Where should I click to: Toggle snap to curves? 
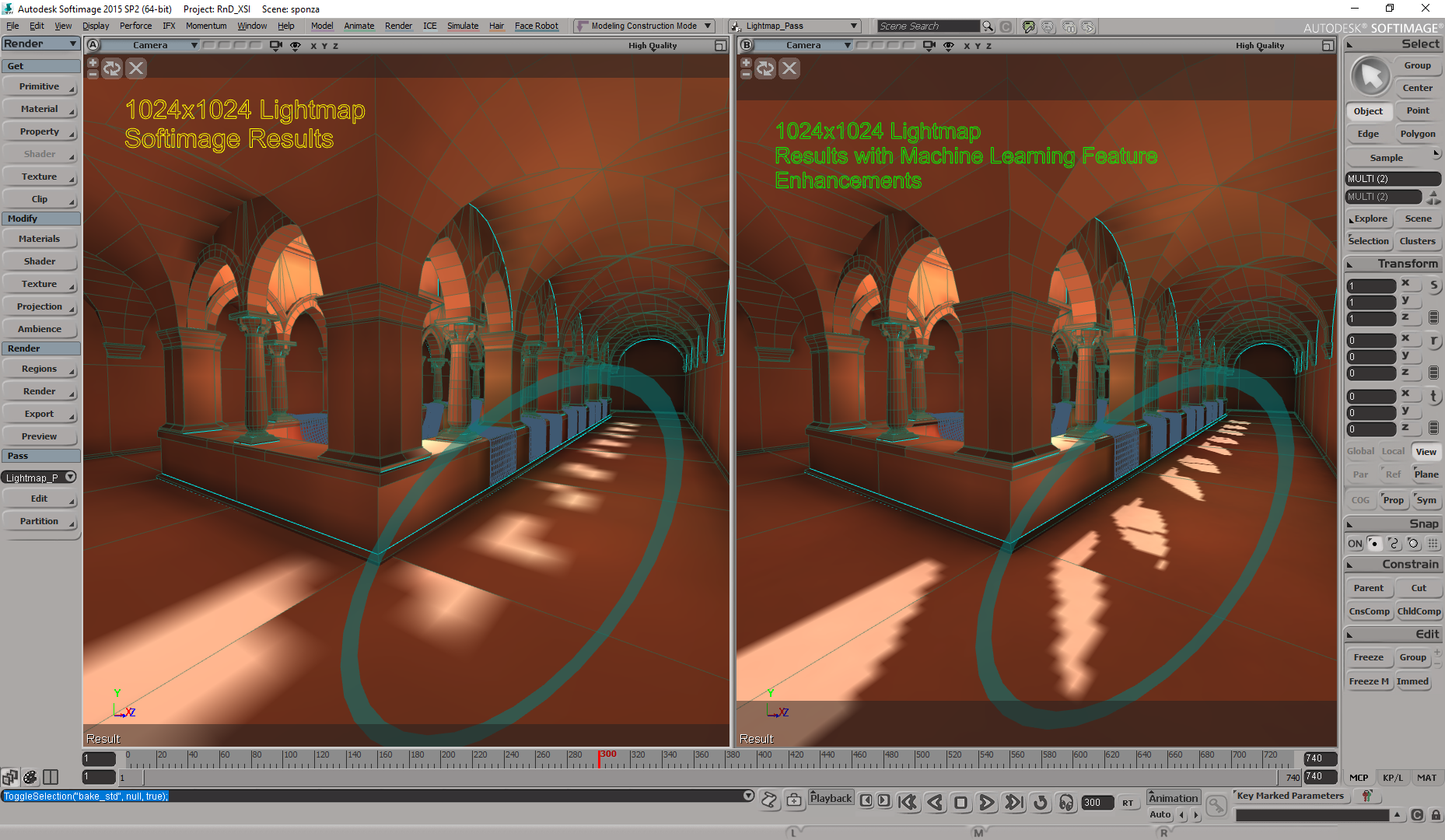[1394, 544]
